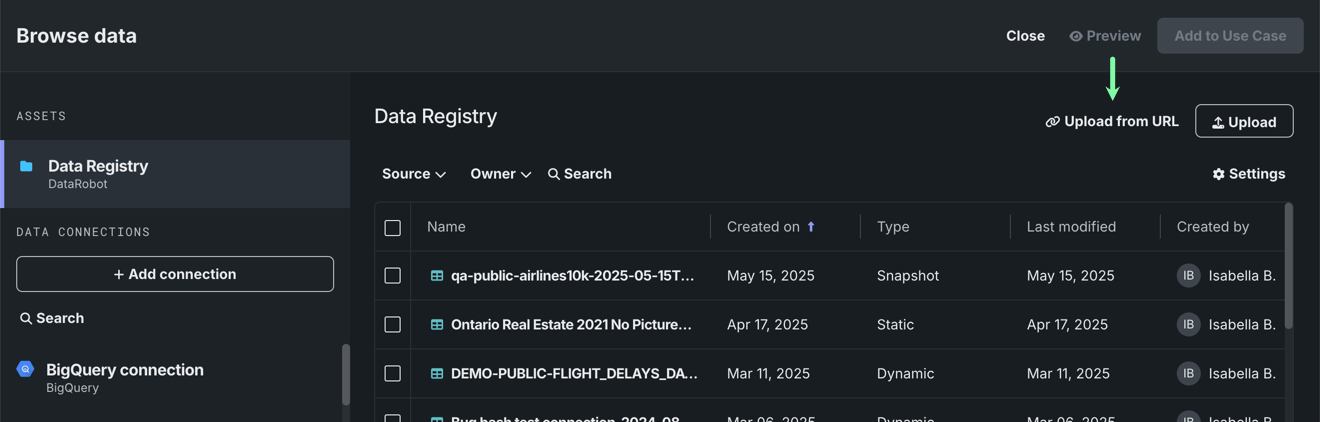1320x422 pixels.
Task: Click the Data Registry folder icon
Action: [26, 166]
